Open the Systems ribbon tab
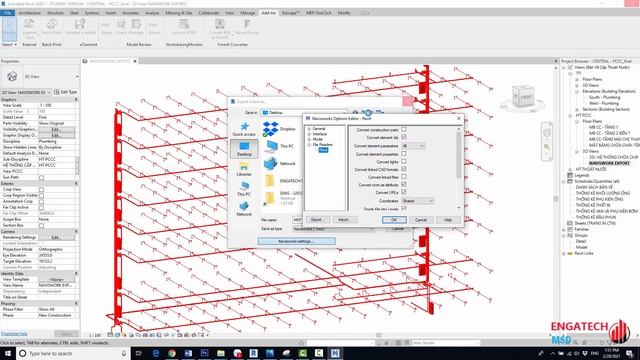Screen dimensions: 640x360 [92, 13]
